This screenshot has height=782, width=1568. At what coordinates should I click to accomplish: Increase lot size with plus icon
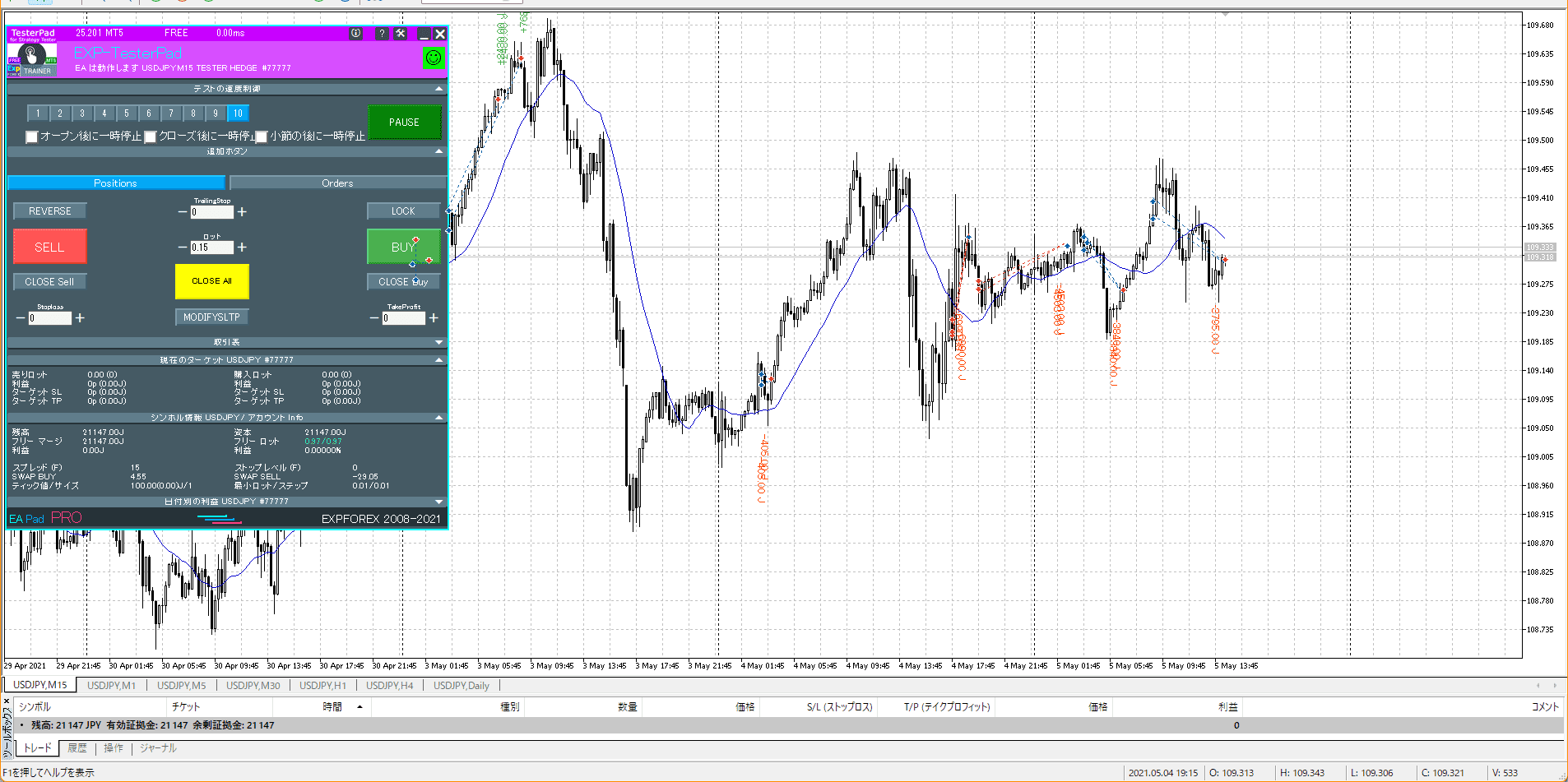242,248
